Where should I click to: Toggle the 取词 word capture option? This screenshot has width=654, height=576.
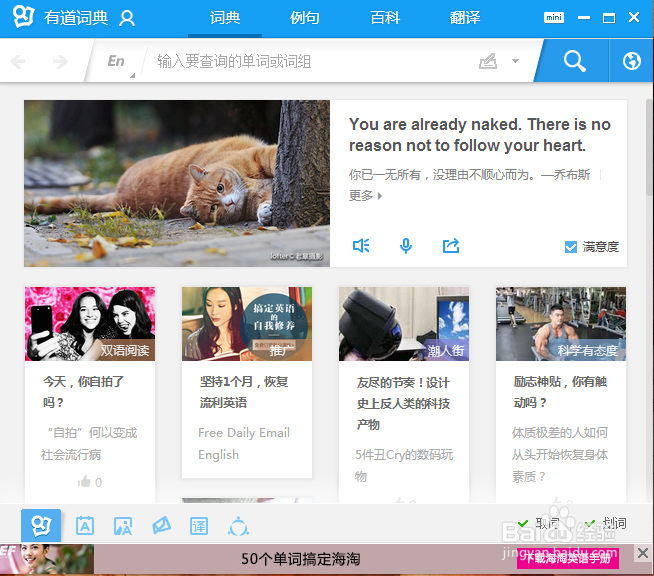538,523
